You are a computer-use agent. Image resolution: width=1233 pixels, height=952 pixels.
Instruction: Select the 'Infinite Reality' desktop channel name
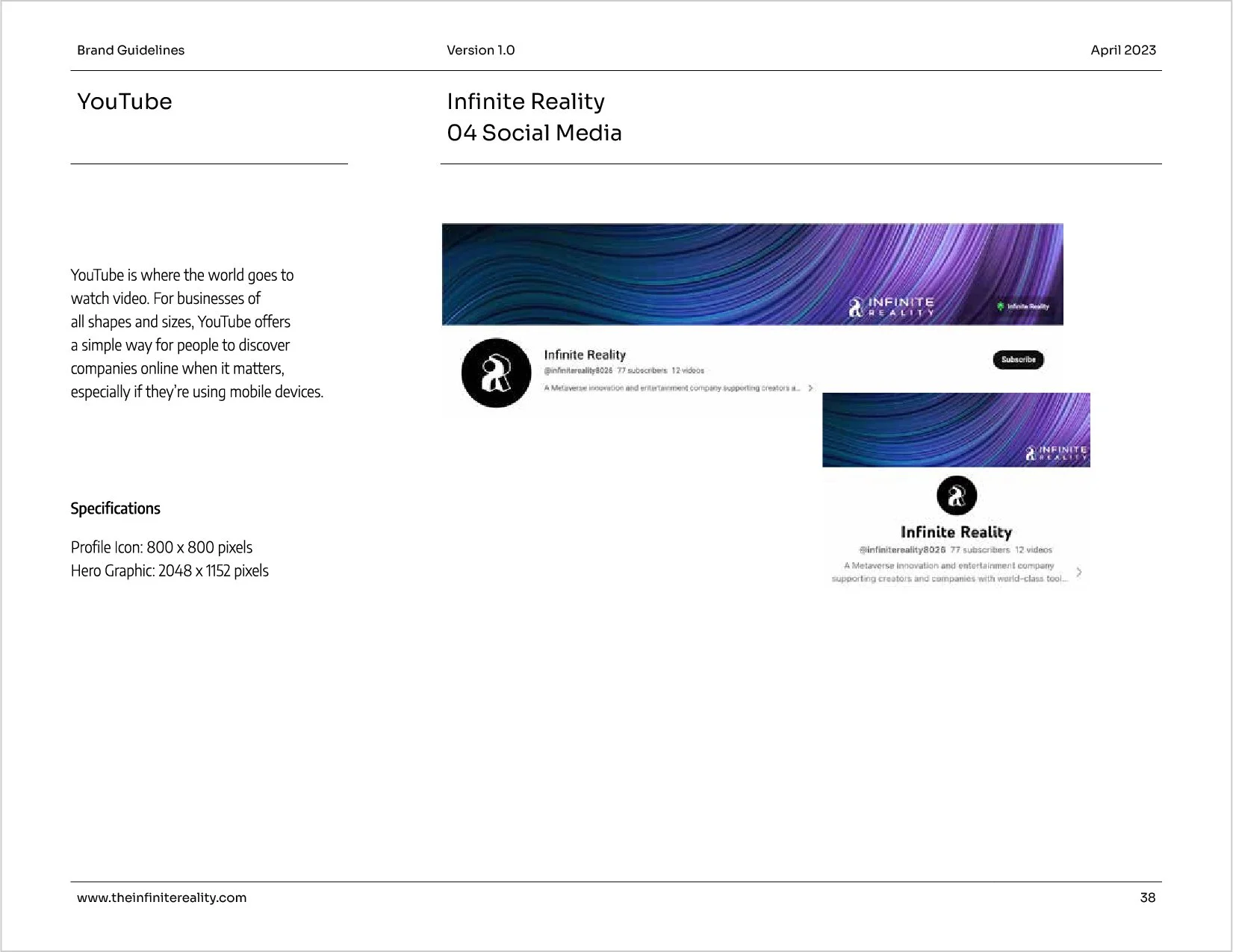585,355
